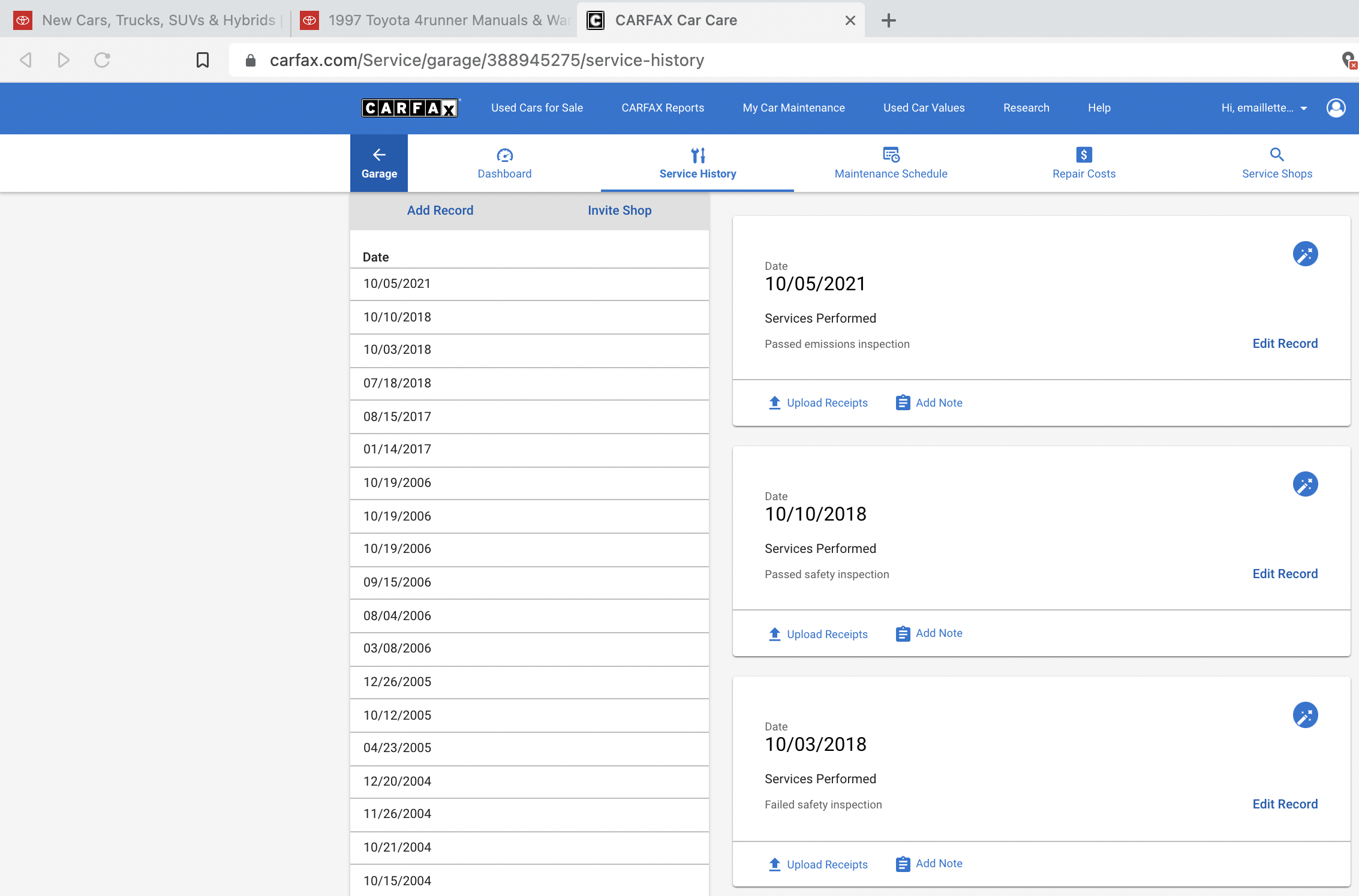Select the 03/08/2006 date row
The width and height of the screenshot is (1359, 896).
coord(530,649)
